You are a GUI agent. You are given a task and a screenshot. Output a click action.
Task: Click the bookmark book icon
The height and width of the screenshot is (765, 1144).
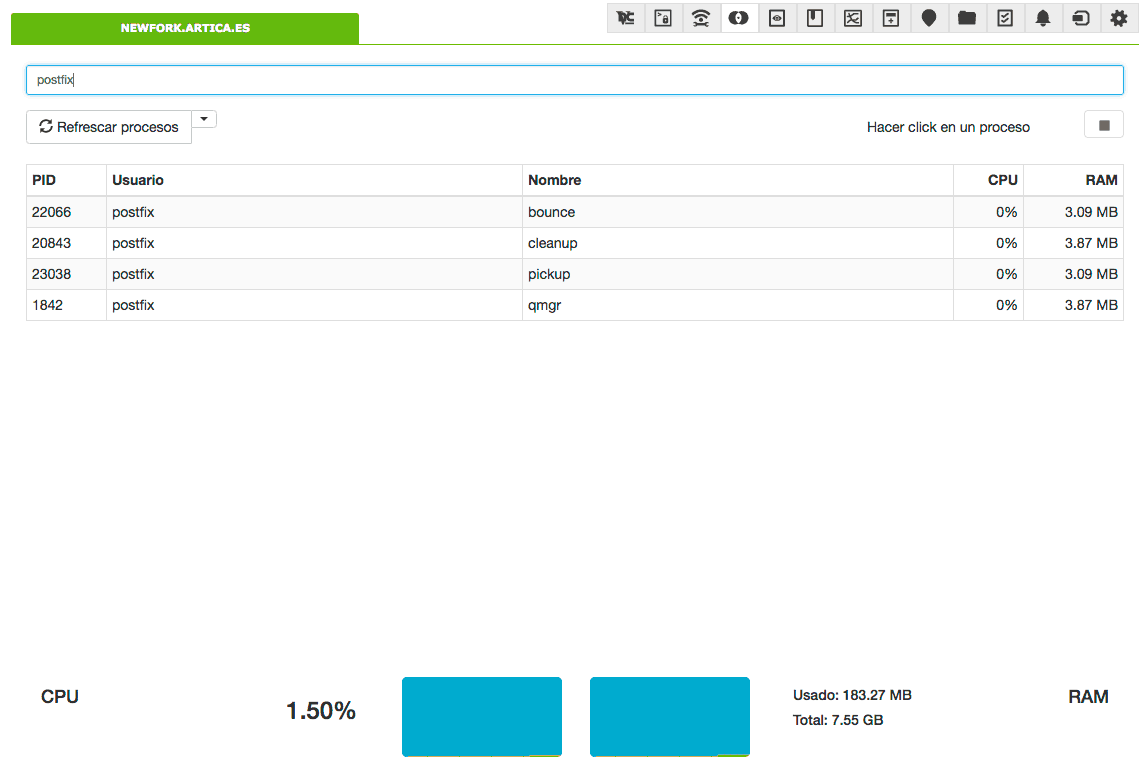point(815,18)
